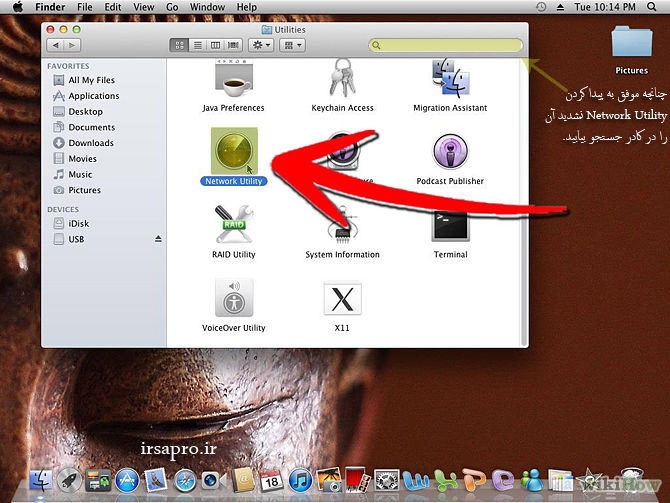Open Microsoft Excel from the Dock
670x503 pixels.
pyautogui.click(x=445, y=480)
